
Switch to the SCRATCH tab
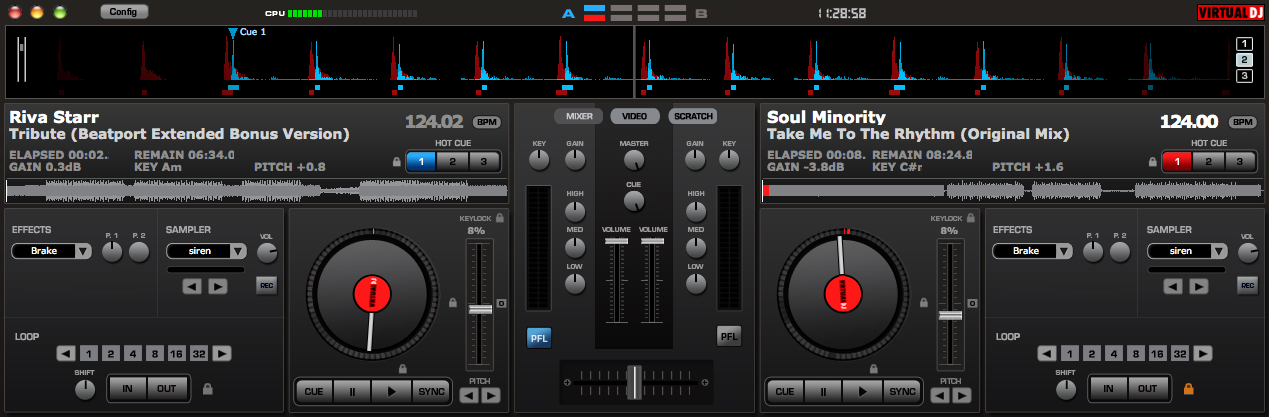coord(693,116)
